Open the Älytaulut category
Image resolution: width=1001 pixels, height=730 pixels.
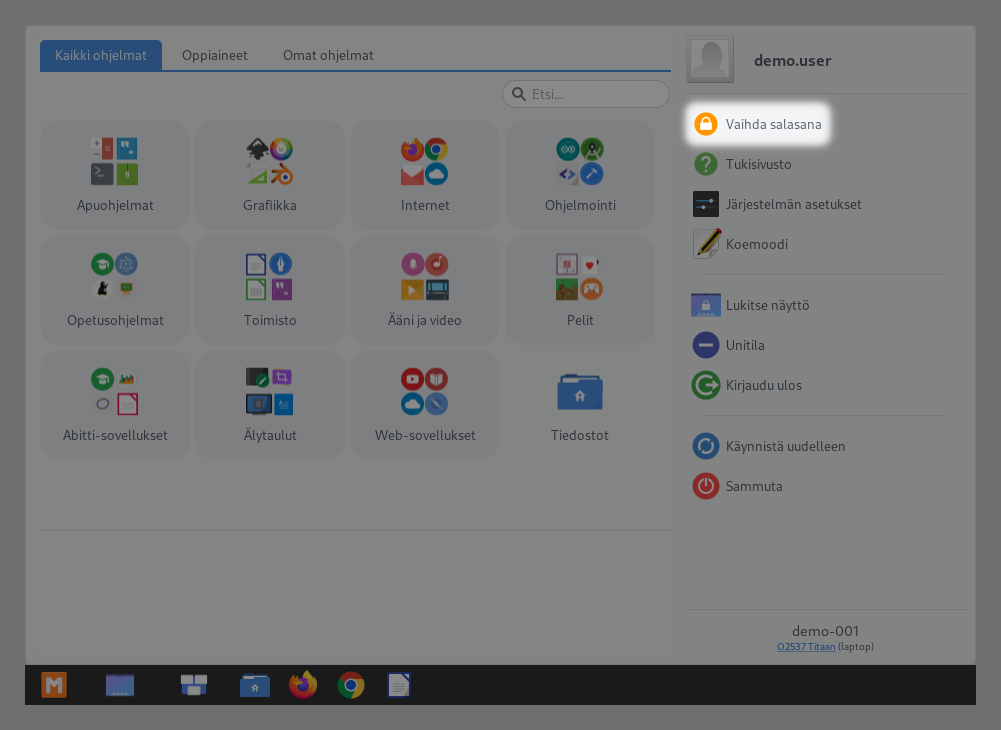(270, 405)
